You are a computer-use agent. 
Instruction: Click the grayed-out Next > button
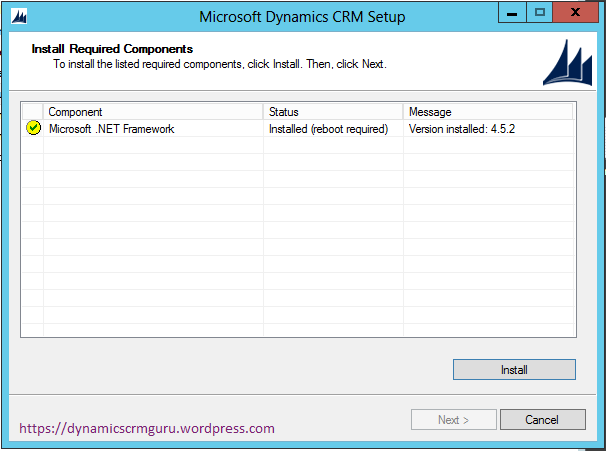coord(453,420)
